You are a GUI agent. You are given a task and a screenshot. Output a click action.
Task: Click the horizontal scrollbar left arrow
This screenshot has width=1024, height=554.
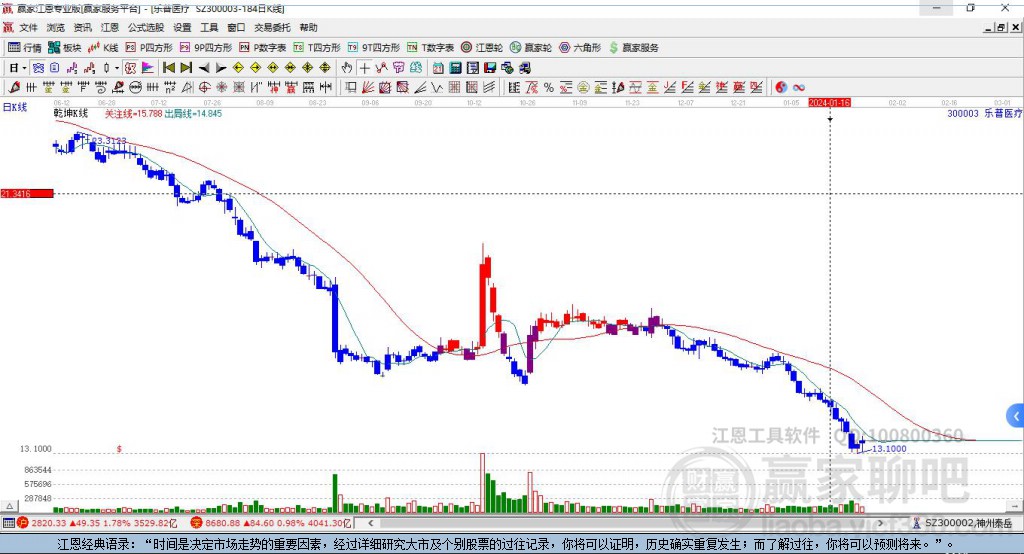pos(370,523)
